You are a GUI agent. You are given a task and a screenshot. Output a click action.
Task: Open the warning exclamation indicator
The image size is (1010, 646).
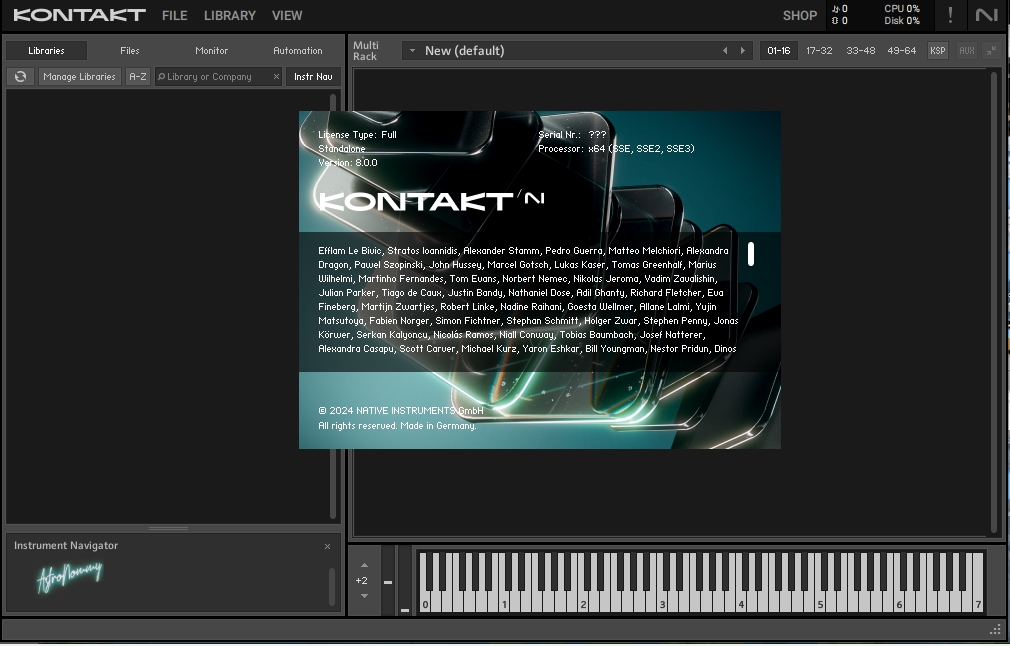(950, 15)
